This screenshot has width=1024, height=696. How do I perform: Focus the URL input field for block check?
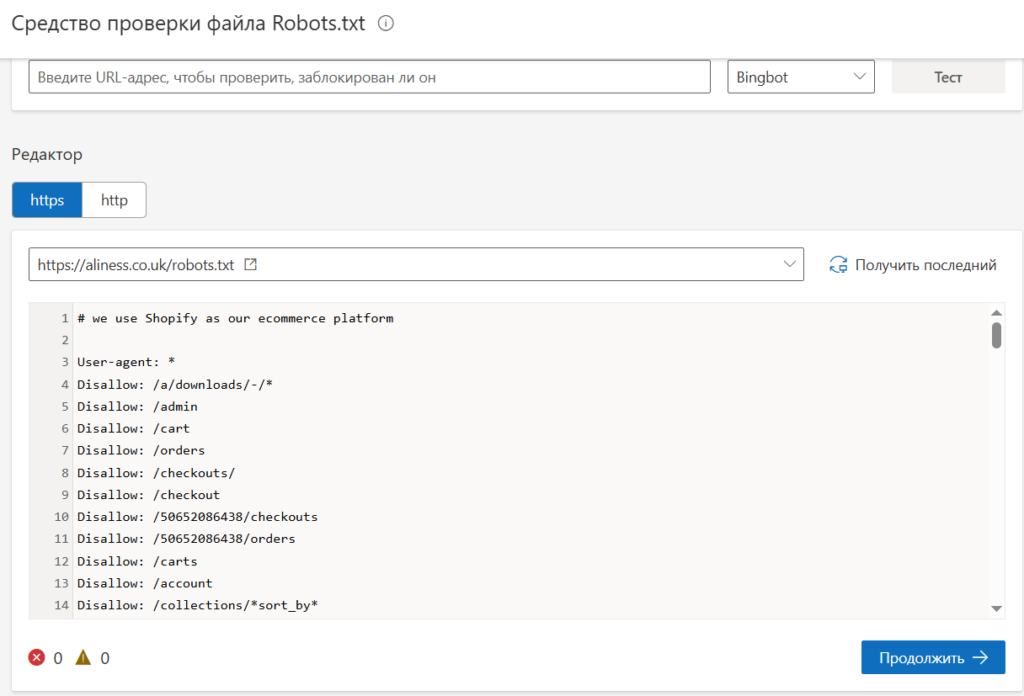tap(370, 77)
